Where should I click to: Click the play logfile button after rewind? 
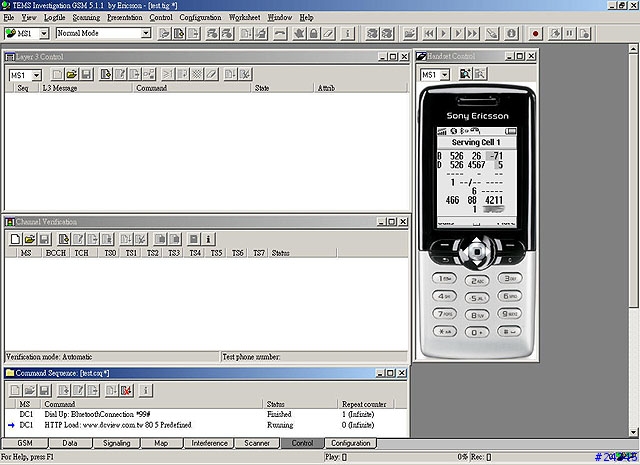(x=443, y=33)
